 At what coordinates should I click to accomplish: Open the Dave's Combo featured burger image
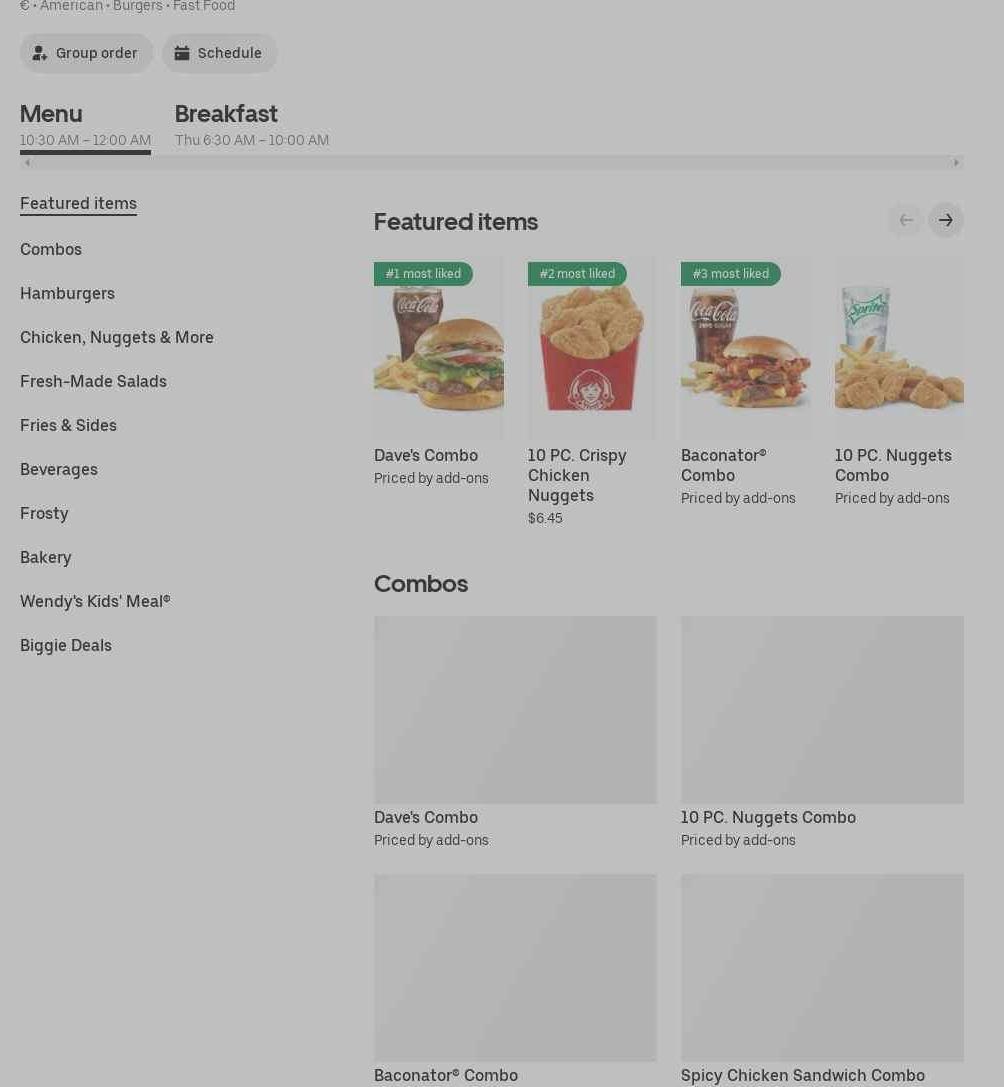tap(439, 349)
